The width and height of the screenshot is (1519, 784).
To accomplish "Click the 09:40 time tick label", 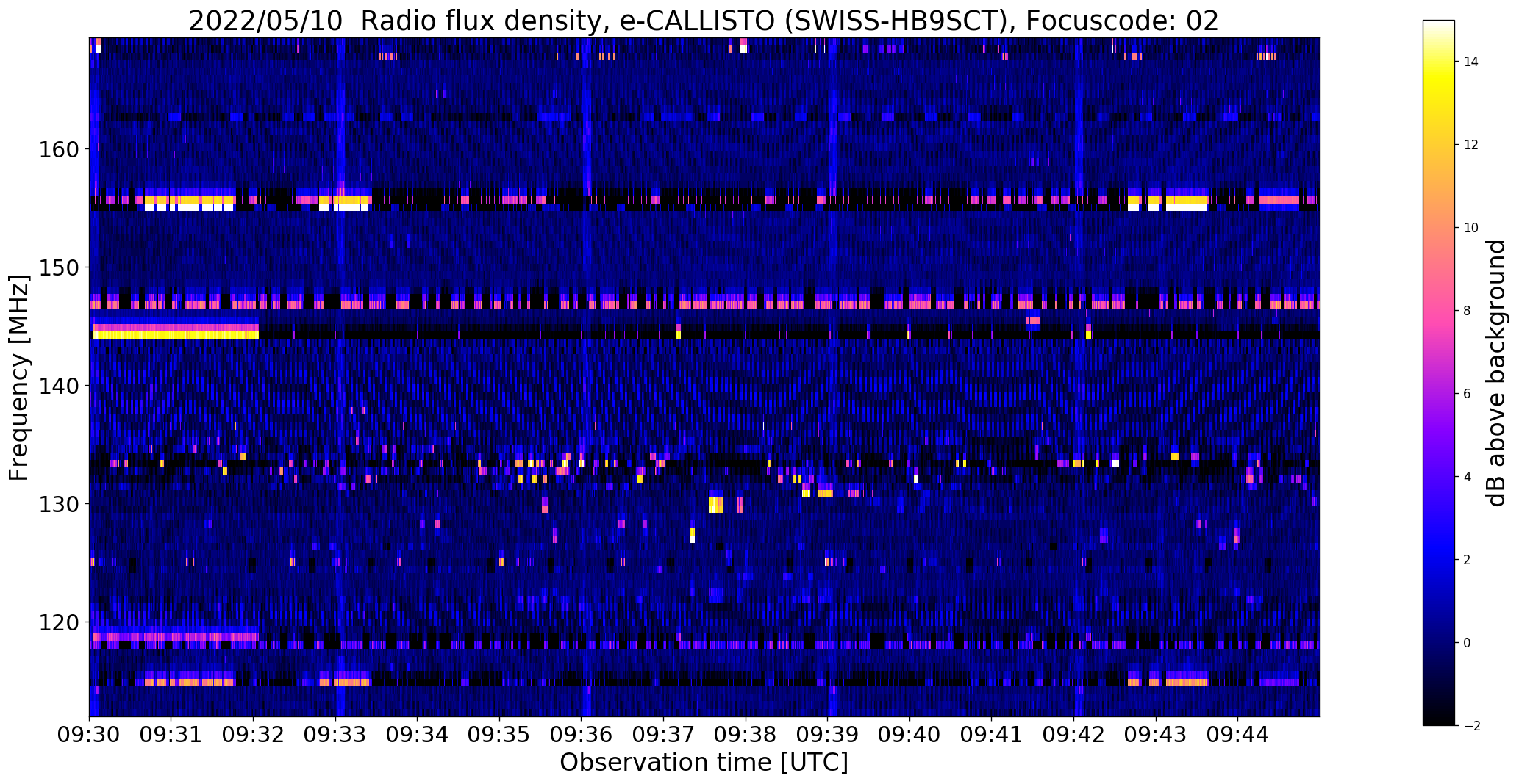I will 909,735.
